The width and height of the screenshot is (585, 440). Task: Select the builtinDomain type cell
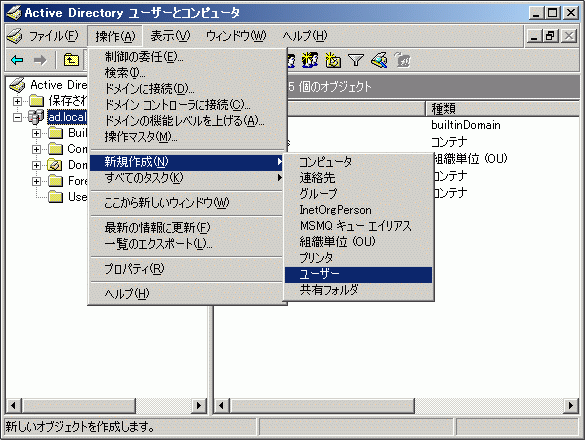(x=466, y=125)
